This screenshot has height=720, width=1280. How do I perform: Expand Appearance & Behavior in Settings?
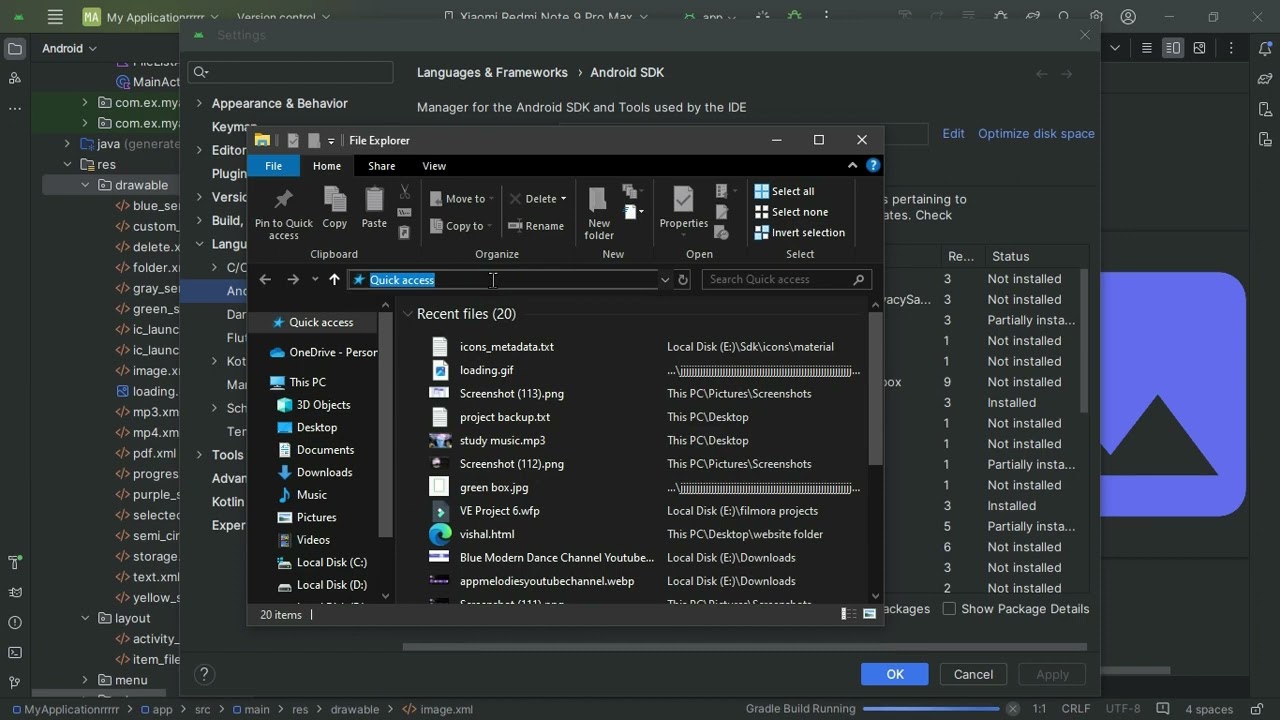tap(199, 104)
